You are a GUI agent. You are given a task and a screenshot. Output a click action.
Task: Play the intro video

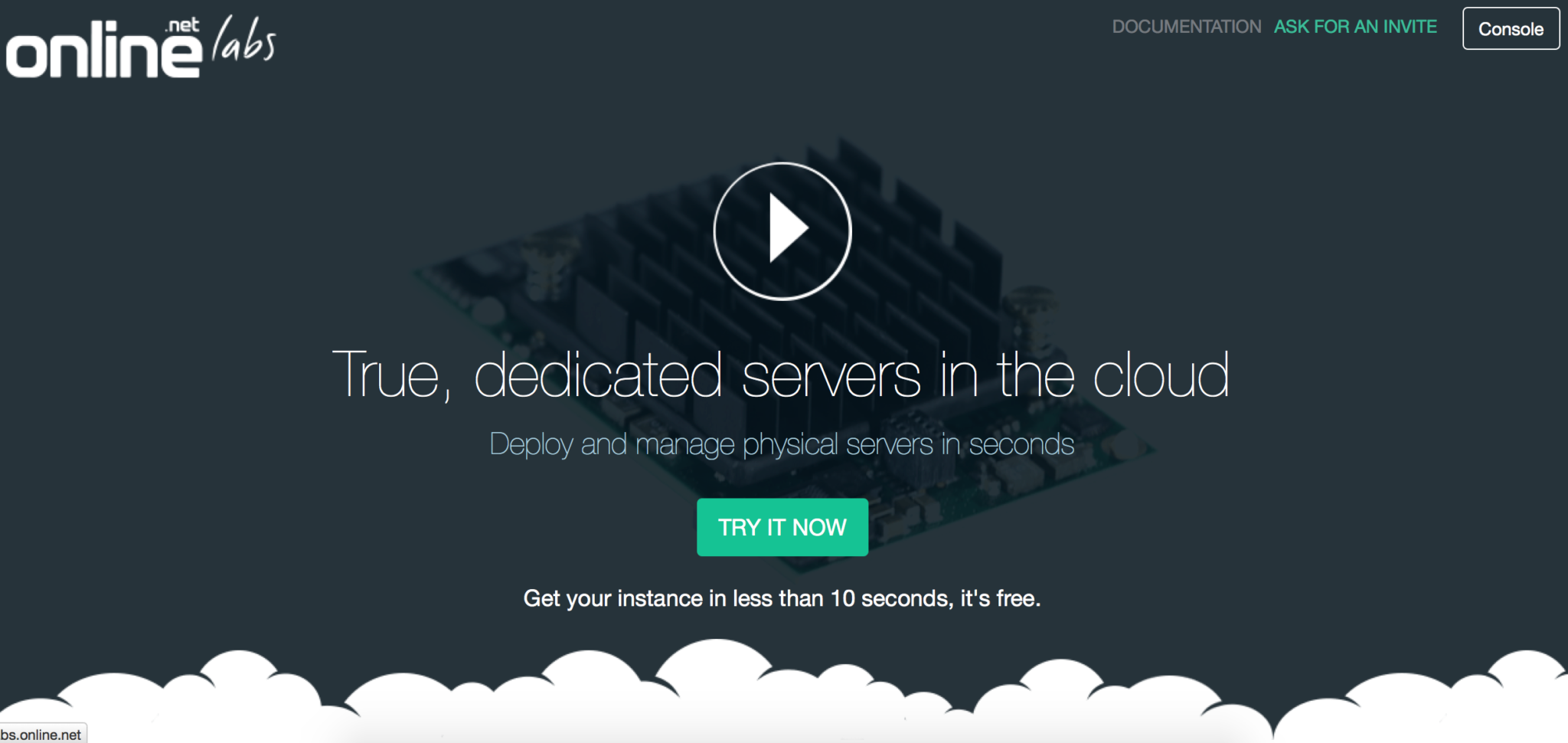click(x=782, y=231)
